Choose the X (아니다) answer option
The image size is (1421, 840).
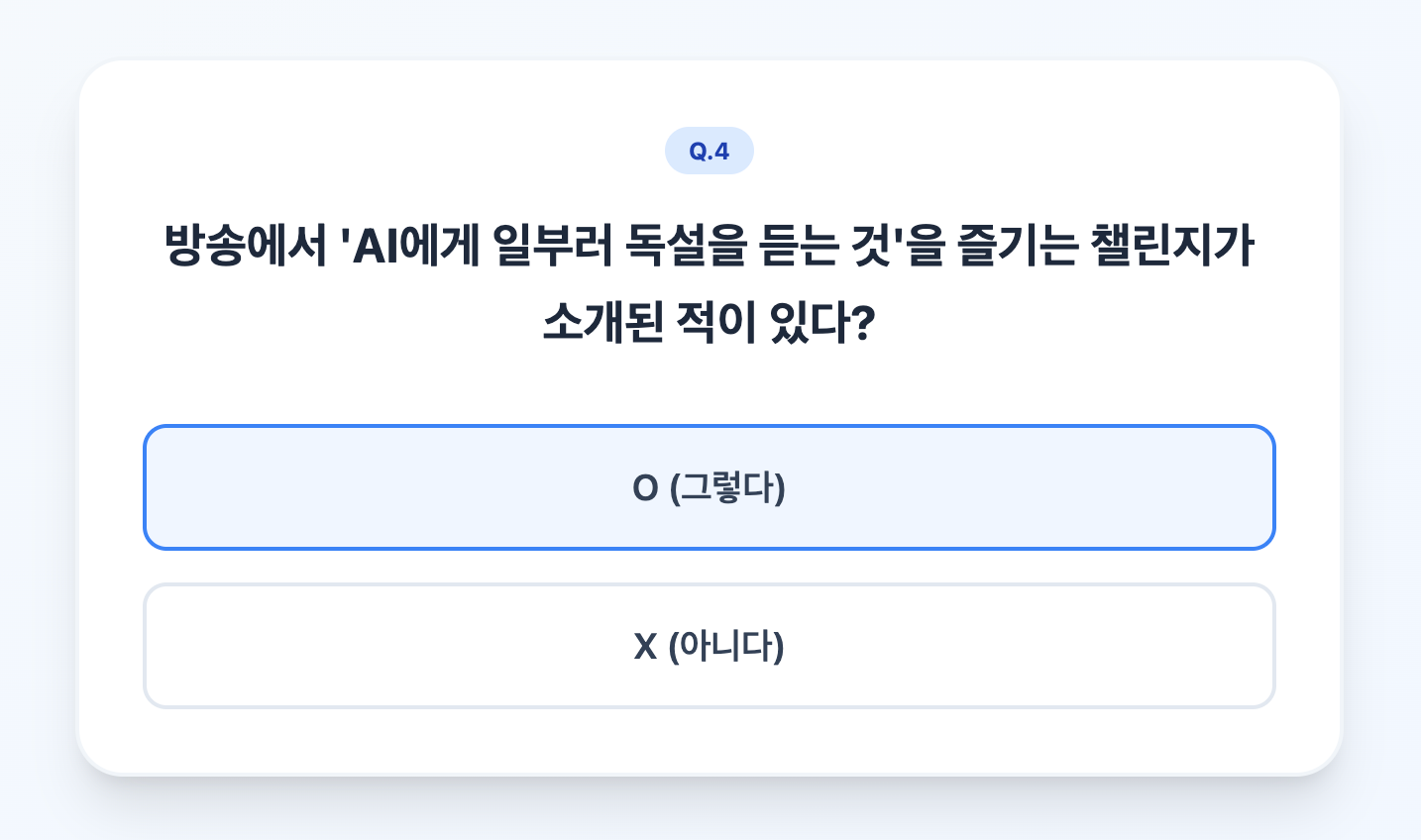click(x=709, y=646)
